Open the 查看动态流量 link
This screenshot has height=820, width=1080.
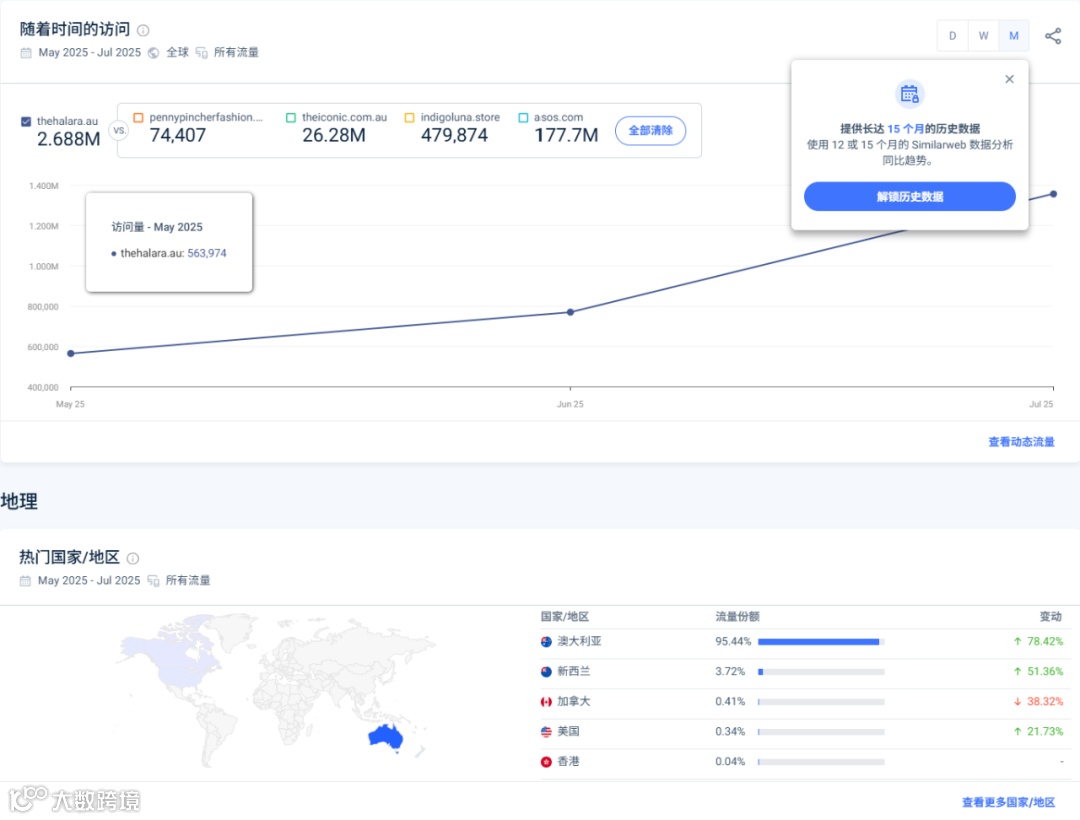coord(1021,442)
